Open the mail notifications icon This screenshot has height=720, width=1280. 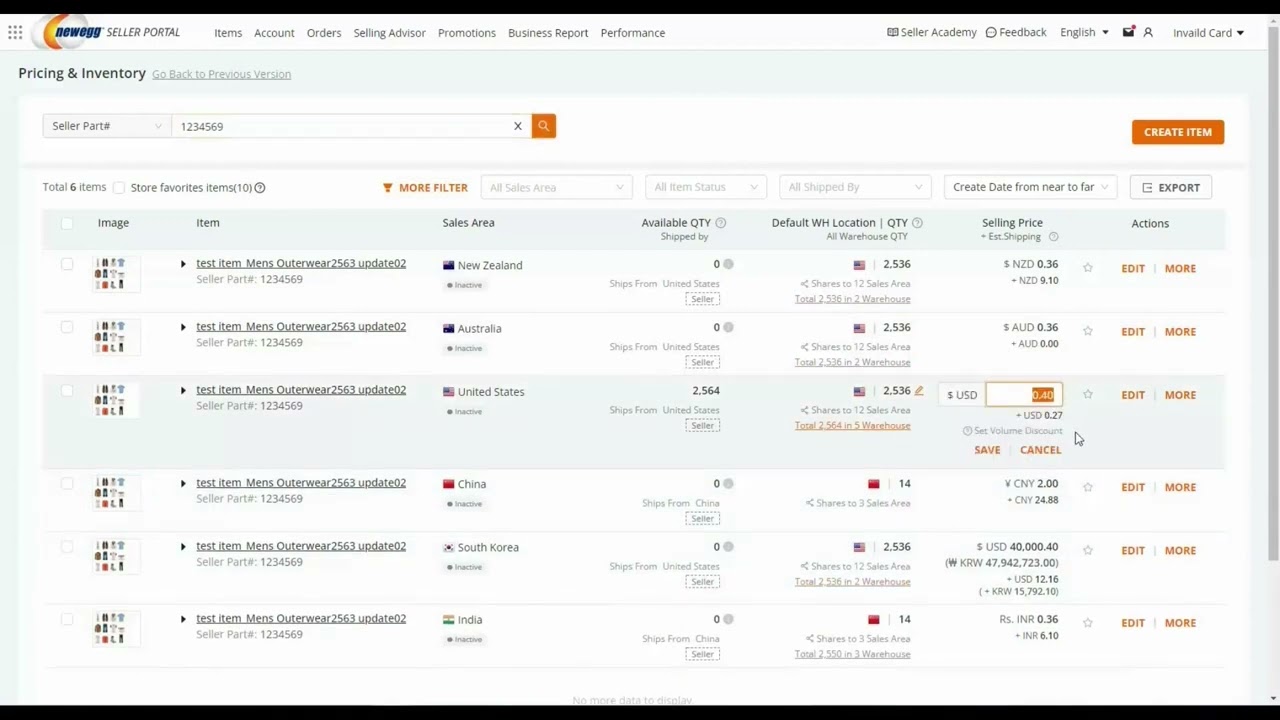pyautogui.click(x=1128, y=32)
